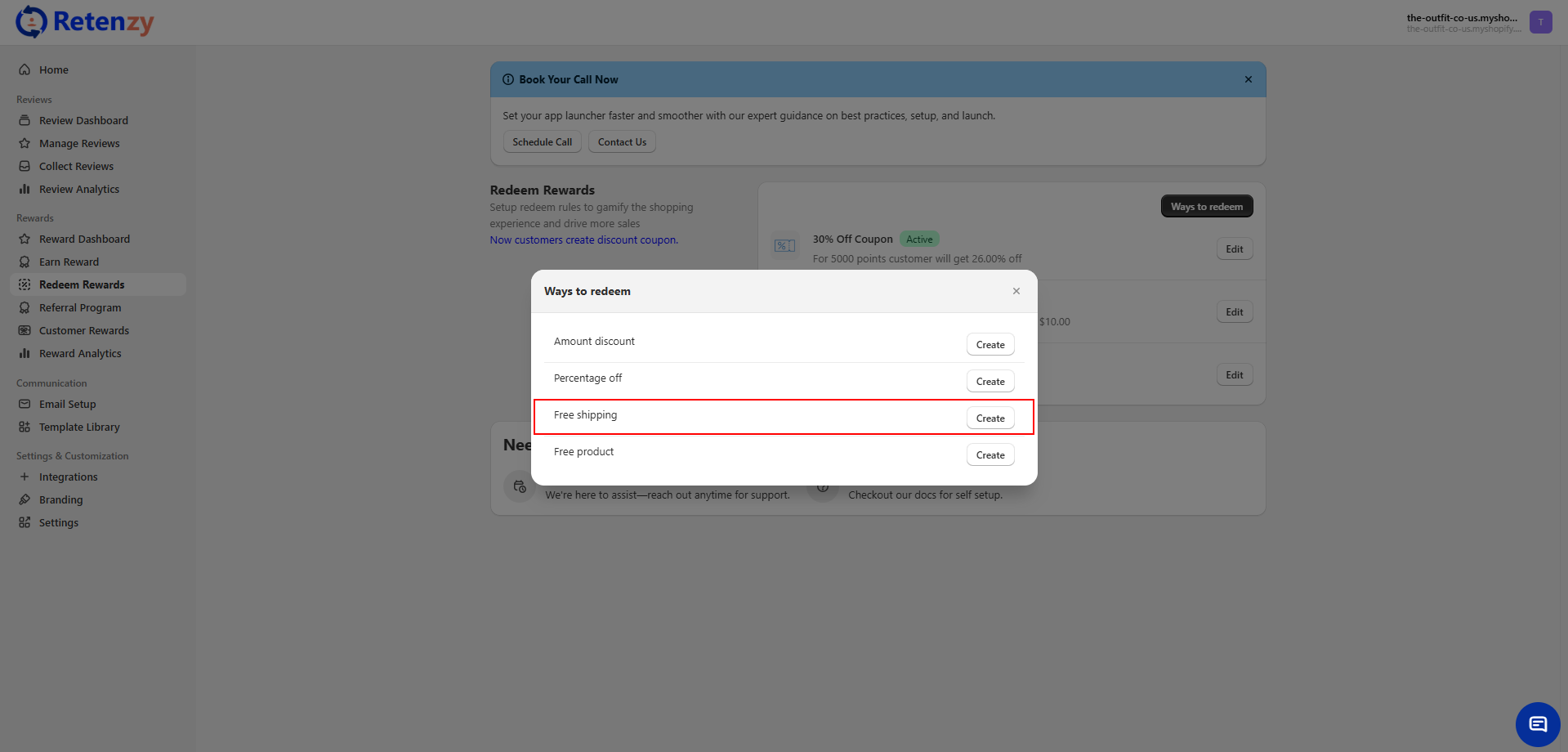Create a Free shipping reward
This screenshot has height=752, width=1568.
tap(989, 418)
